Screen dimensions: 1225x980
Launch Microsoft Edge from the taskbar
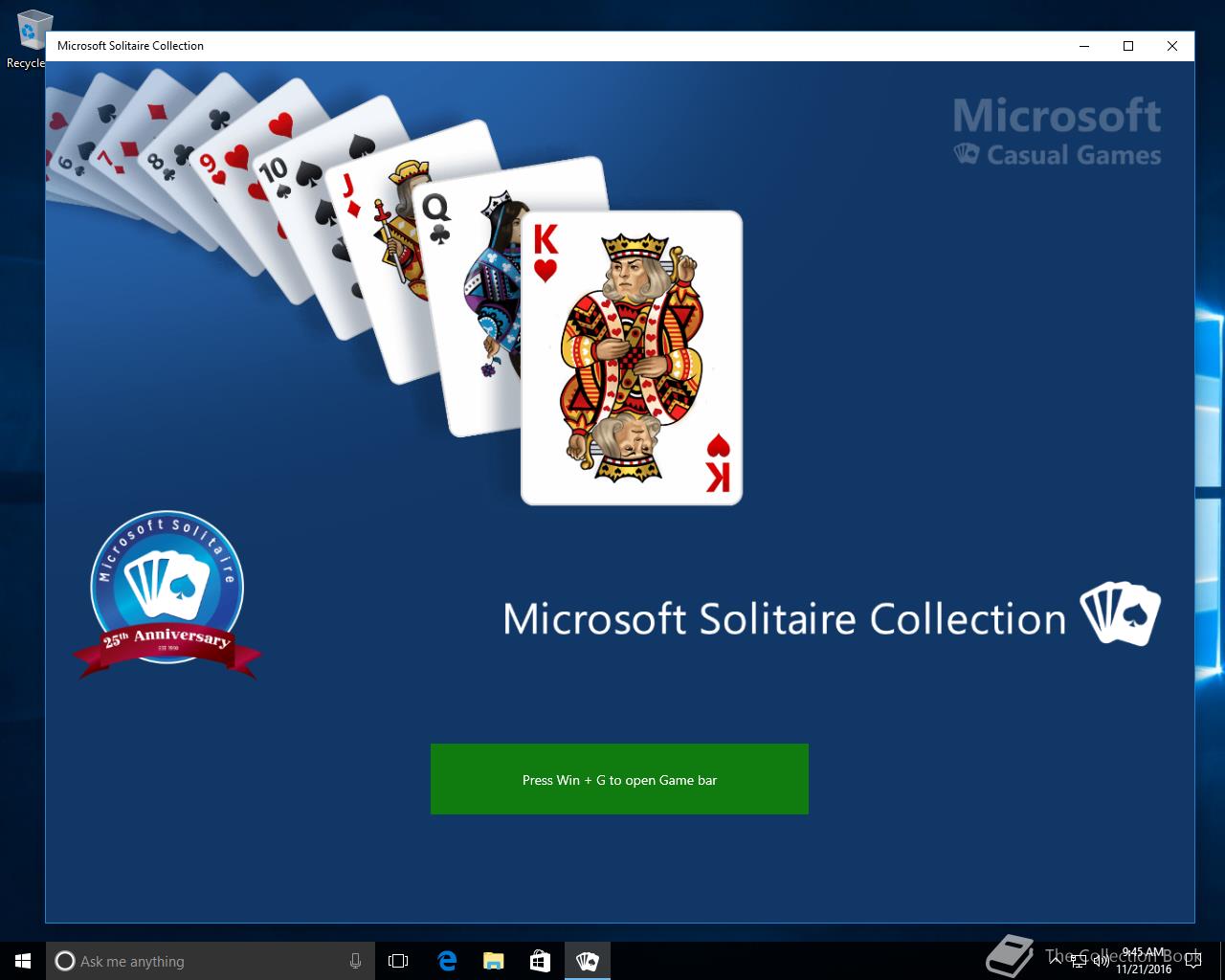[447, 961]
